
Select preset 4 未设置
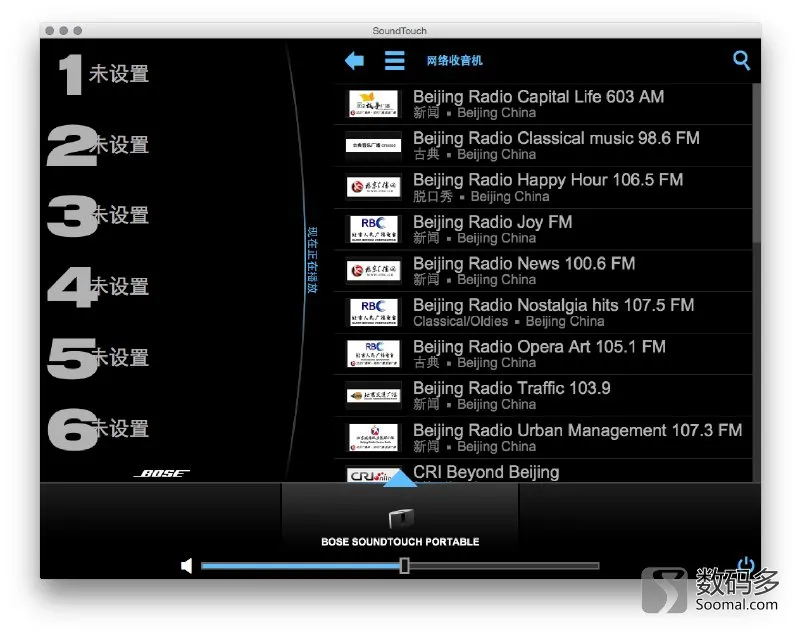(x=98, y=287)
